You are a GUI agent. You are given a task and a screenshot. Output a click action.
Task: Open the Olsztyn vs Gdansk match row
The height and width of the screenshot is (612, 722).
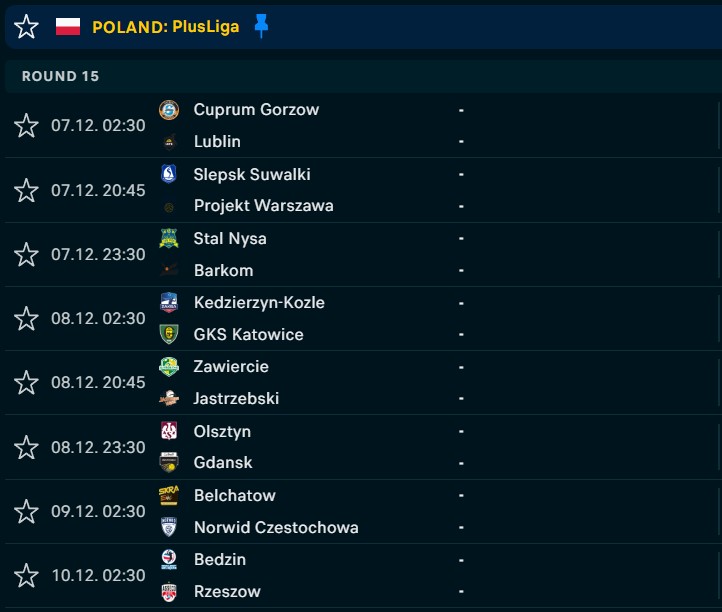(363, 447)
